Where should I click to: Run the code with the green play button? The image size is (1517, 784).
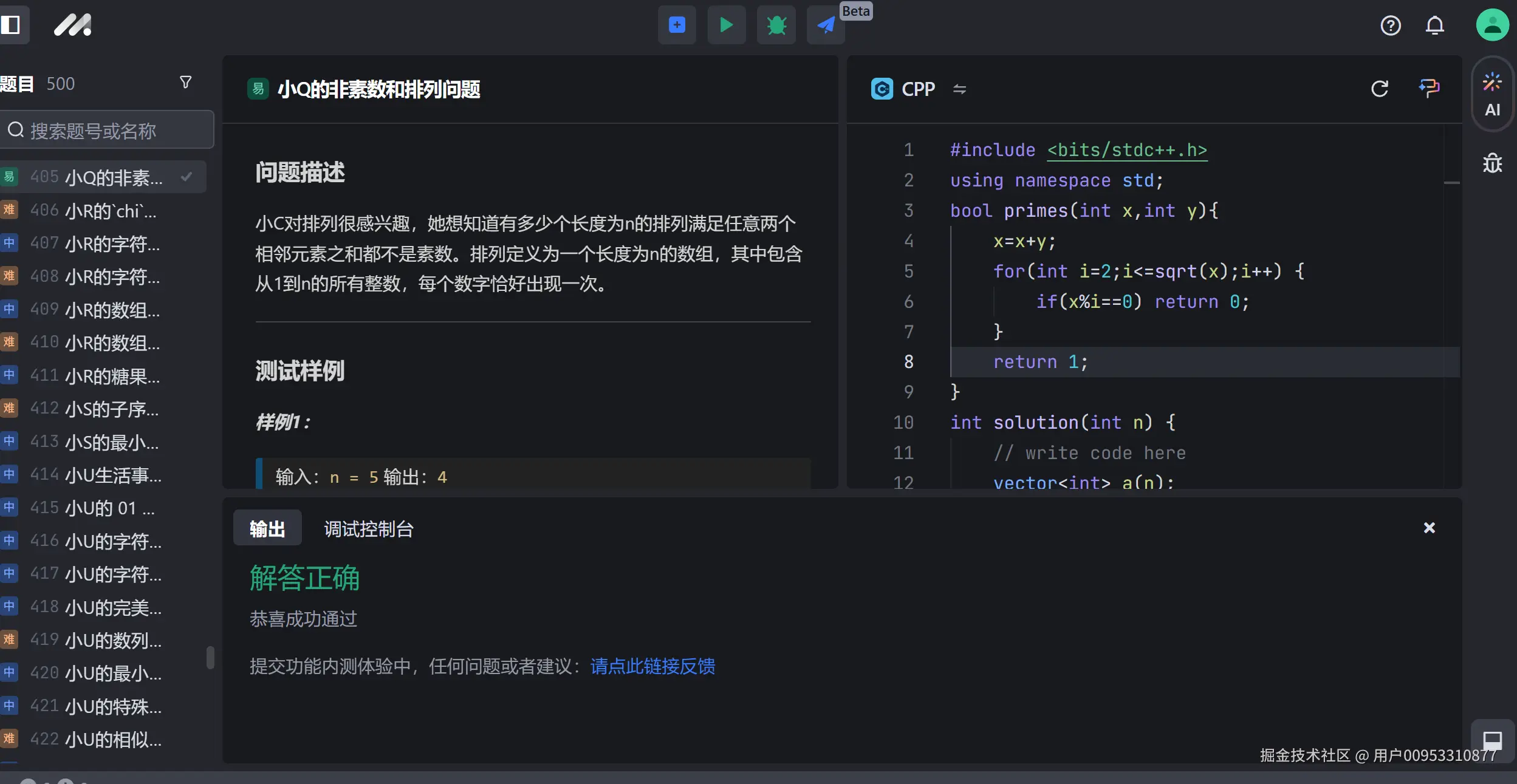726,25
